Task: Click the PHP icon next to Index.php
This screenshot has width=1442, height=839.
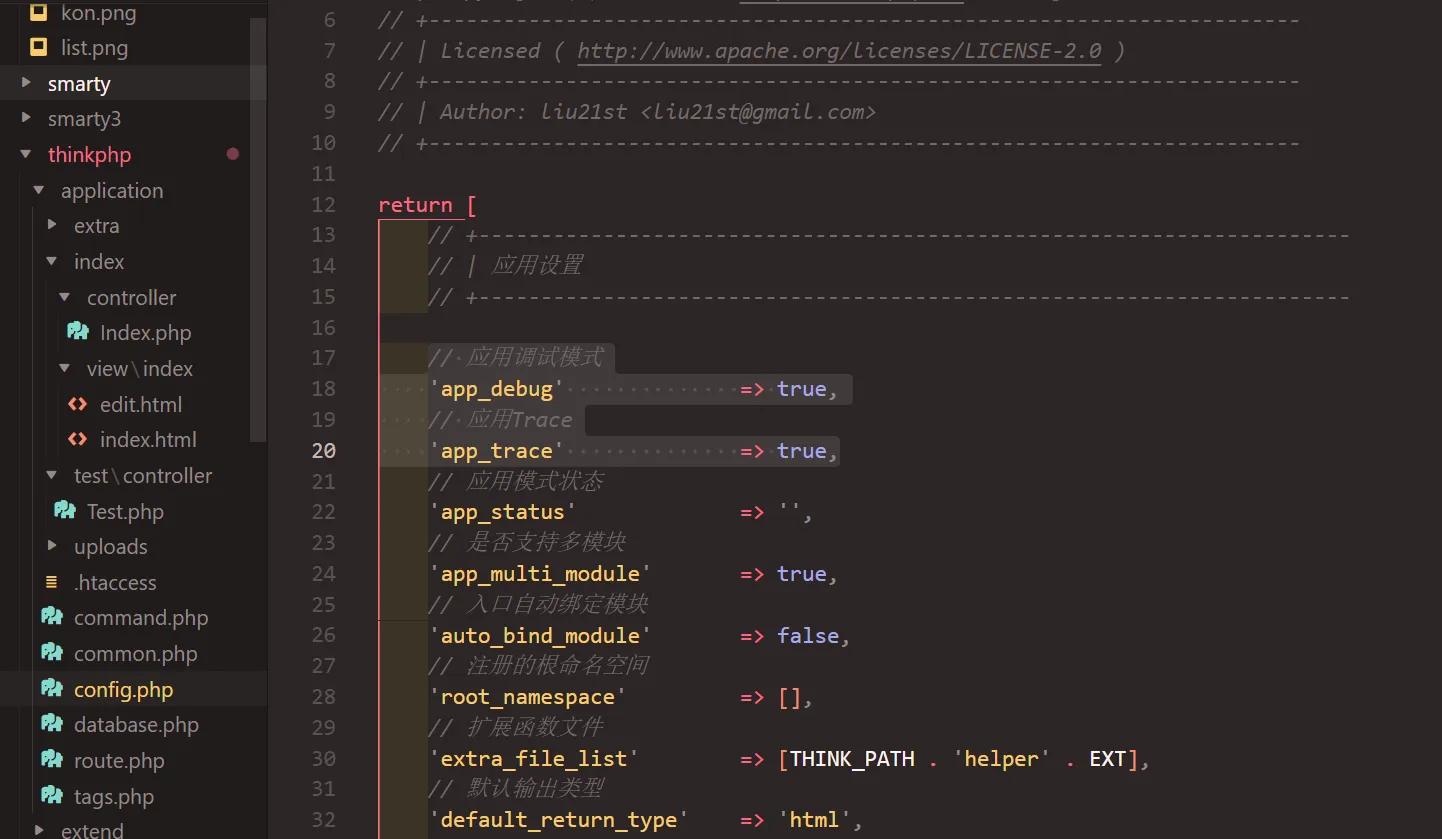Action: (77, 332)
